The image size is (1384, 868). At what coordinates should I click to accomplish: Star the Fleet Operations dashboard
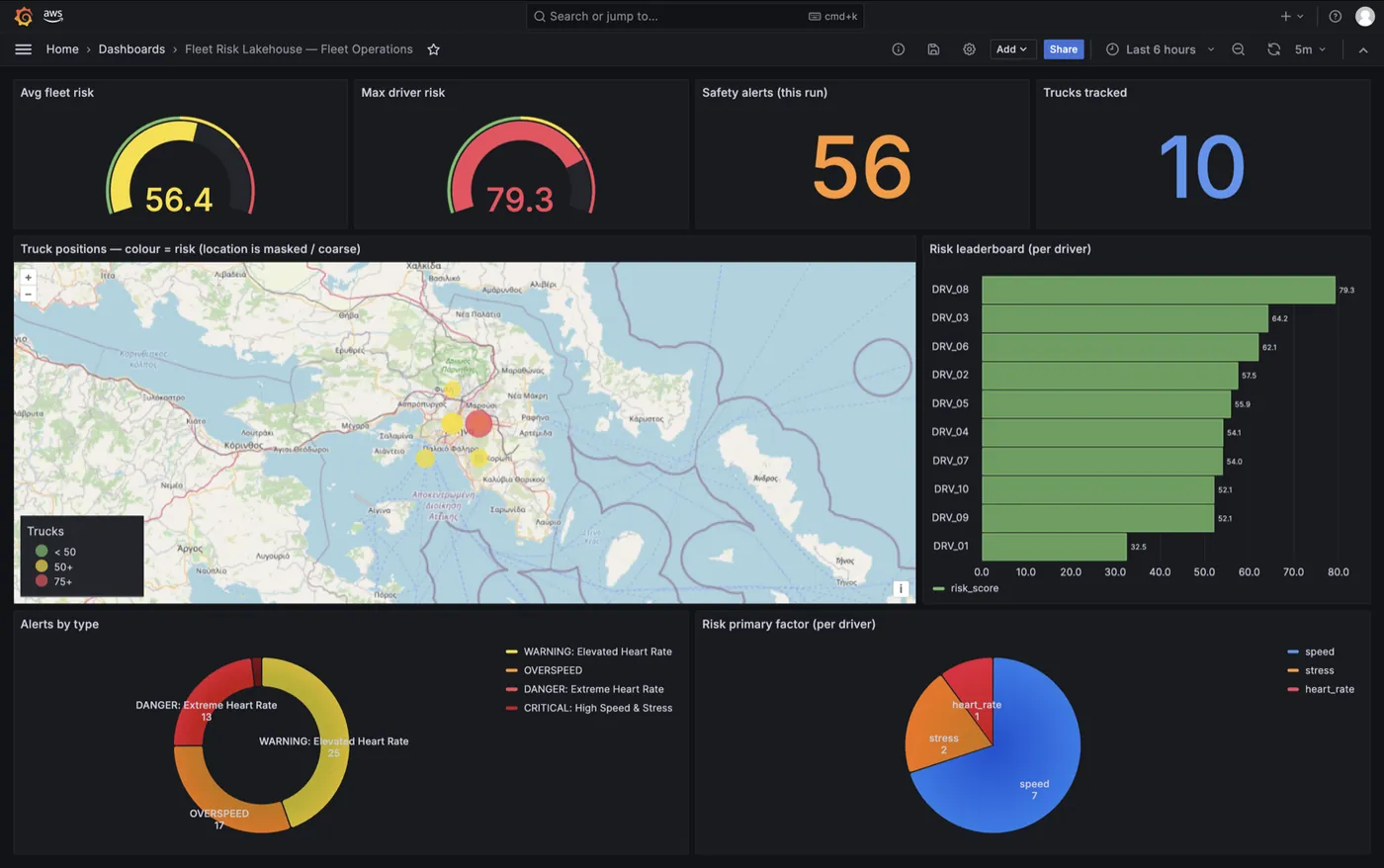click(433, 49)
